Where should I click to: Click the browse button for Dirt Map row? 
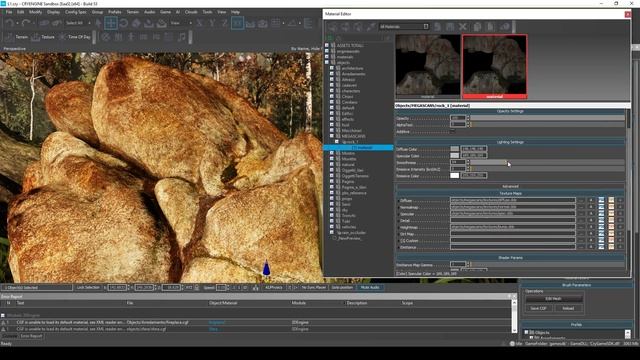[x=581, y=234]
